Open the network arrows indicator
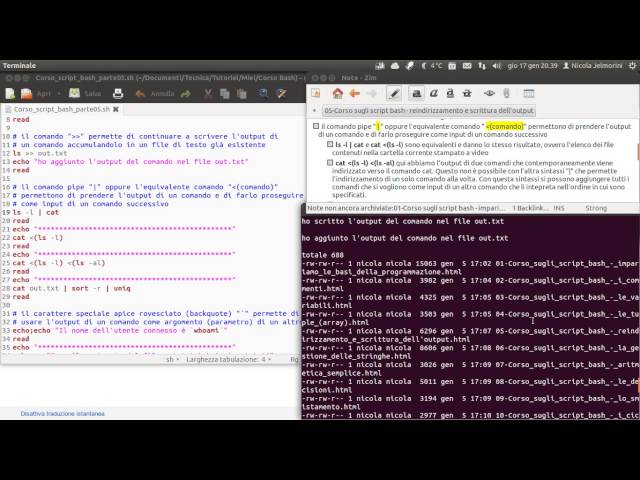This screenshot has width=640, height=480. point(482,66)
